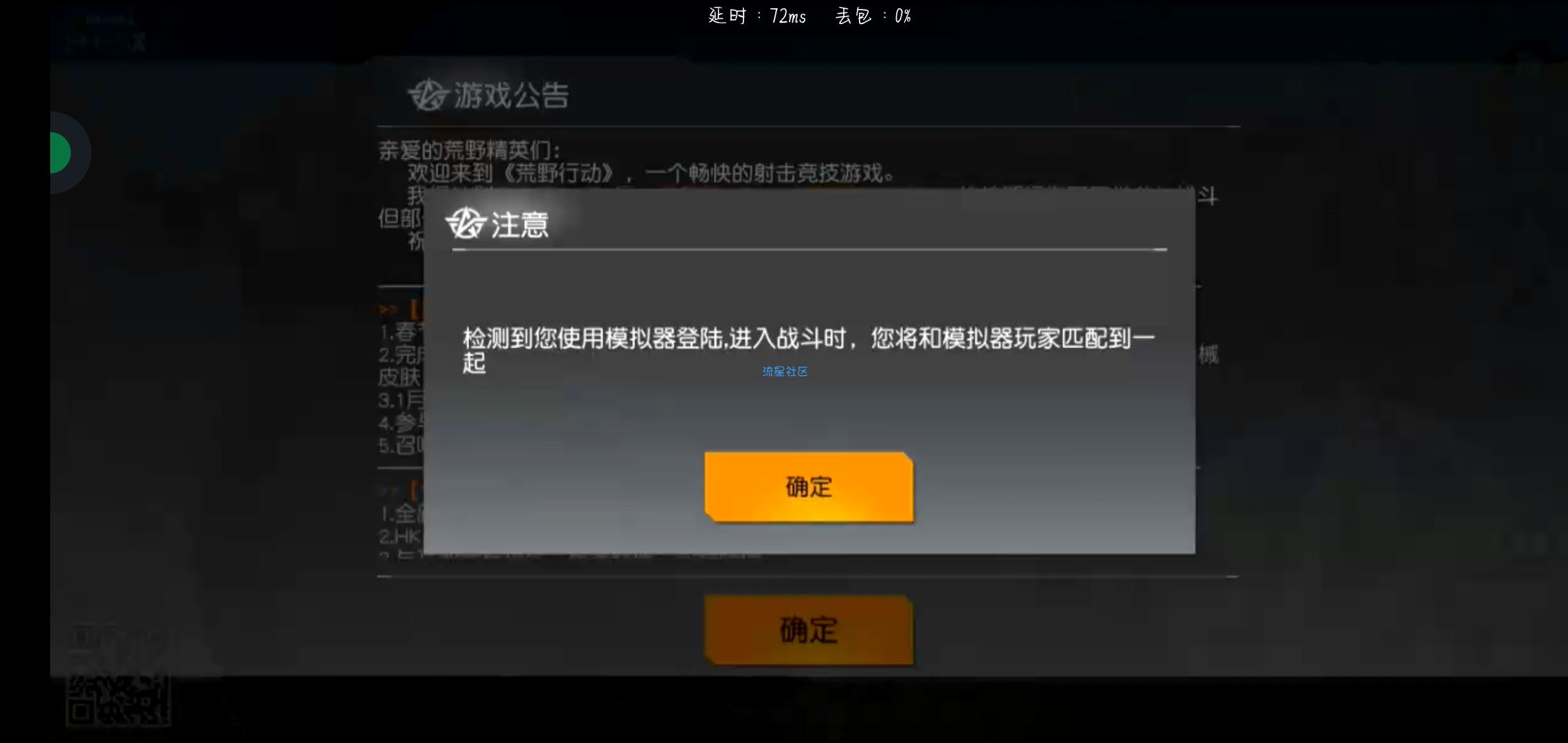This screenshot has width=1568, height=743.
Task: Select announcement item starting with 1.春
Action: pyautogui.click(x=401, y=333)
